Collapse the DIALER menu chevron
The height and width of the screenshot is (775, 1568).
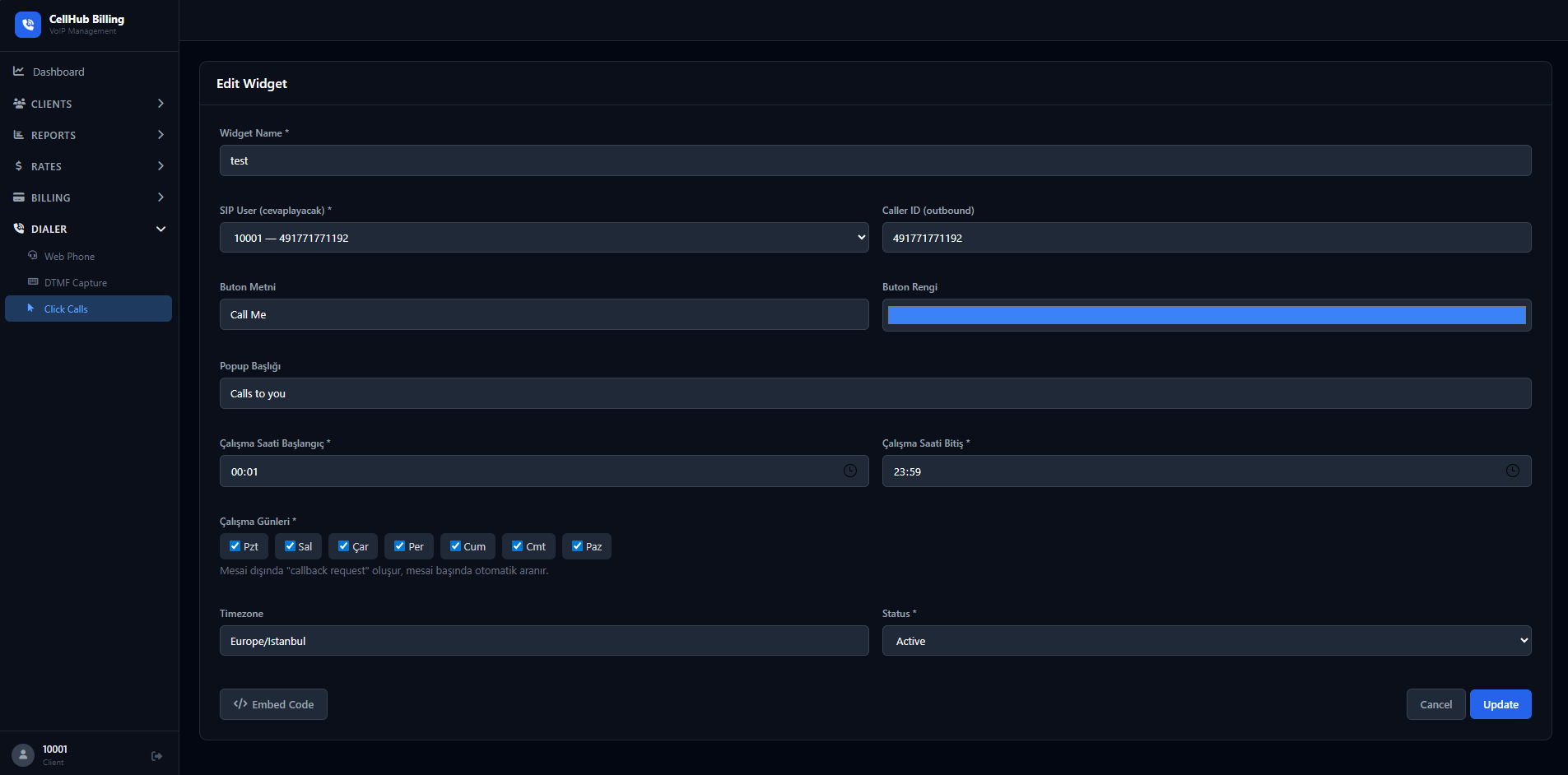pyautogui.click(x=161, y=229)
